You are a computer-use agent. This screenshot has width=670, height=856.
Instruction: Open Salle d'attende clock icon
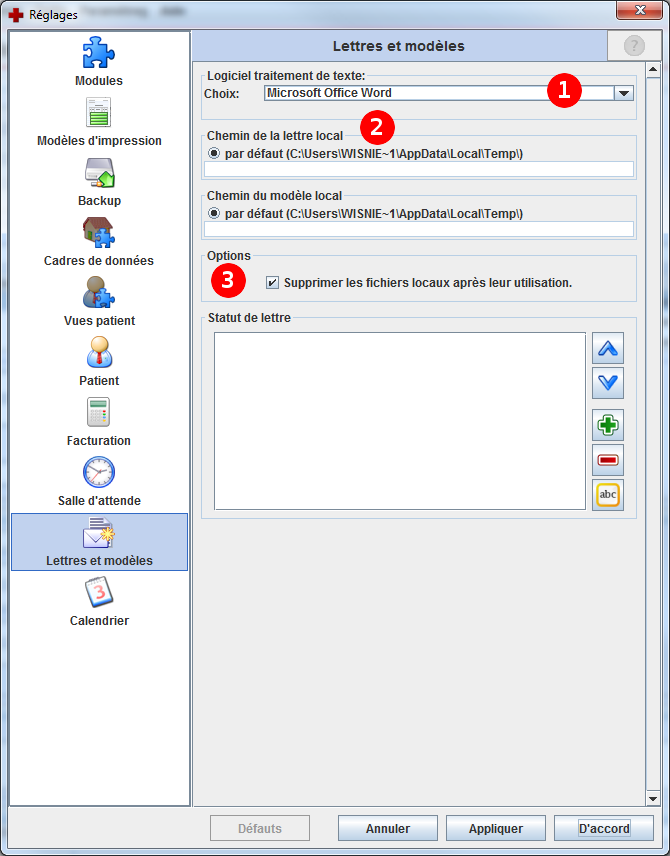click(99, 472)
